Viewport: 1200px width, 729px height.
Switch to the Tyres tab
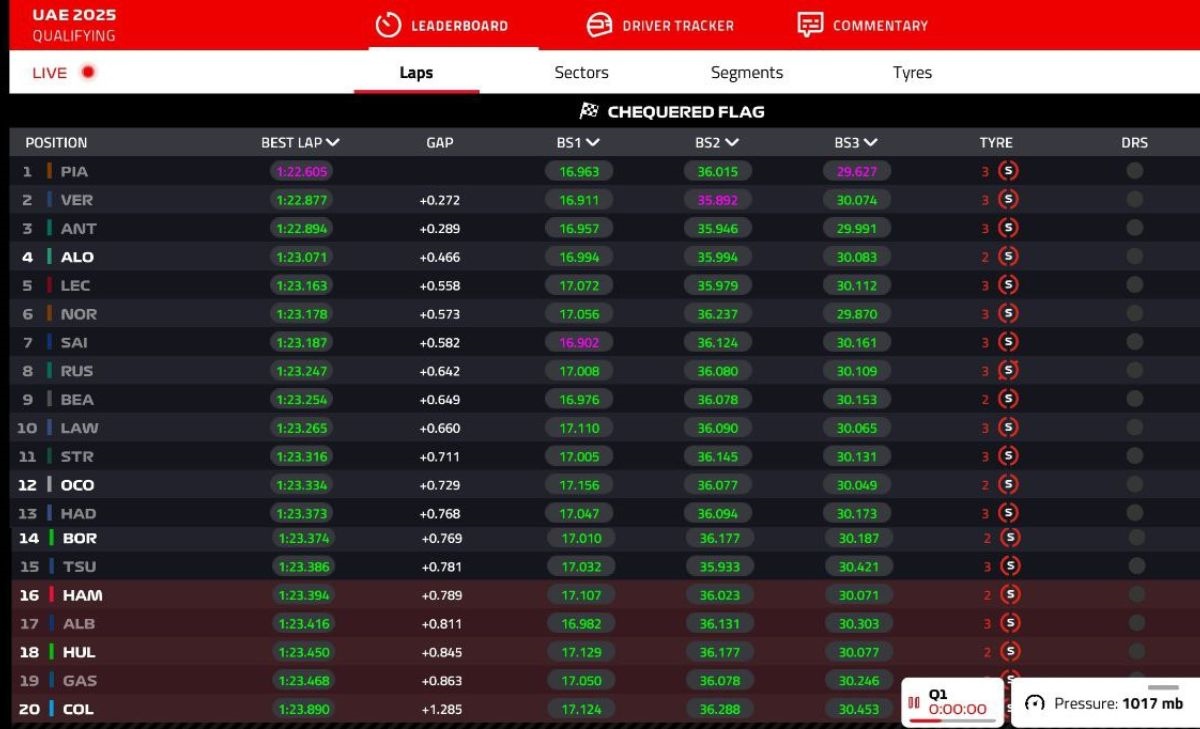[x=912, y=73]
